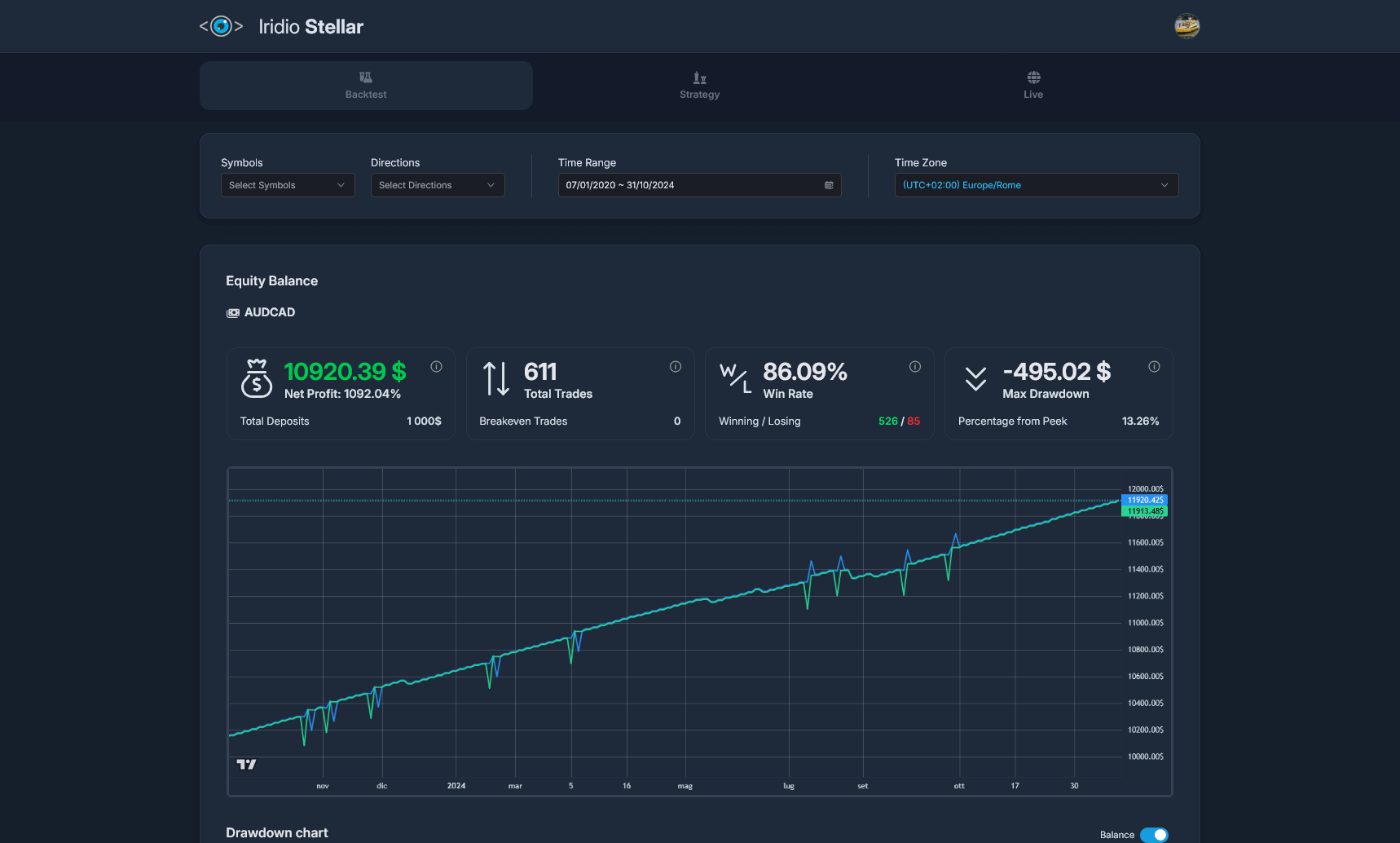The height and width of the screenshot is (843, 1400).
Task: Open the Select Directions dropdown
Action: point(438,185)
